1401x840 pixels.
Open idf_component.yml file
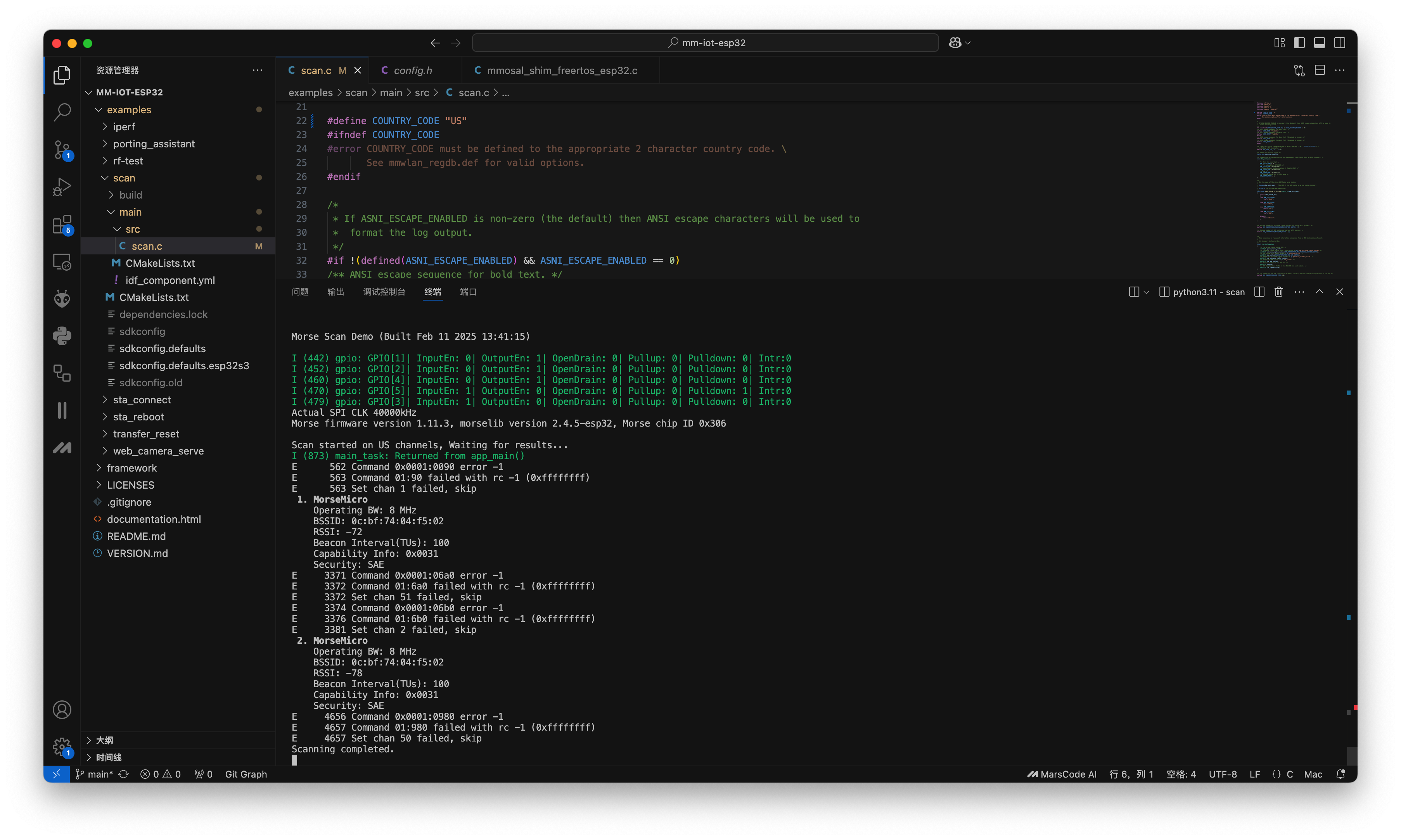tap(170, 280)
